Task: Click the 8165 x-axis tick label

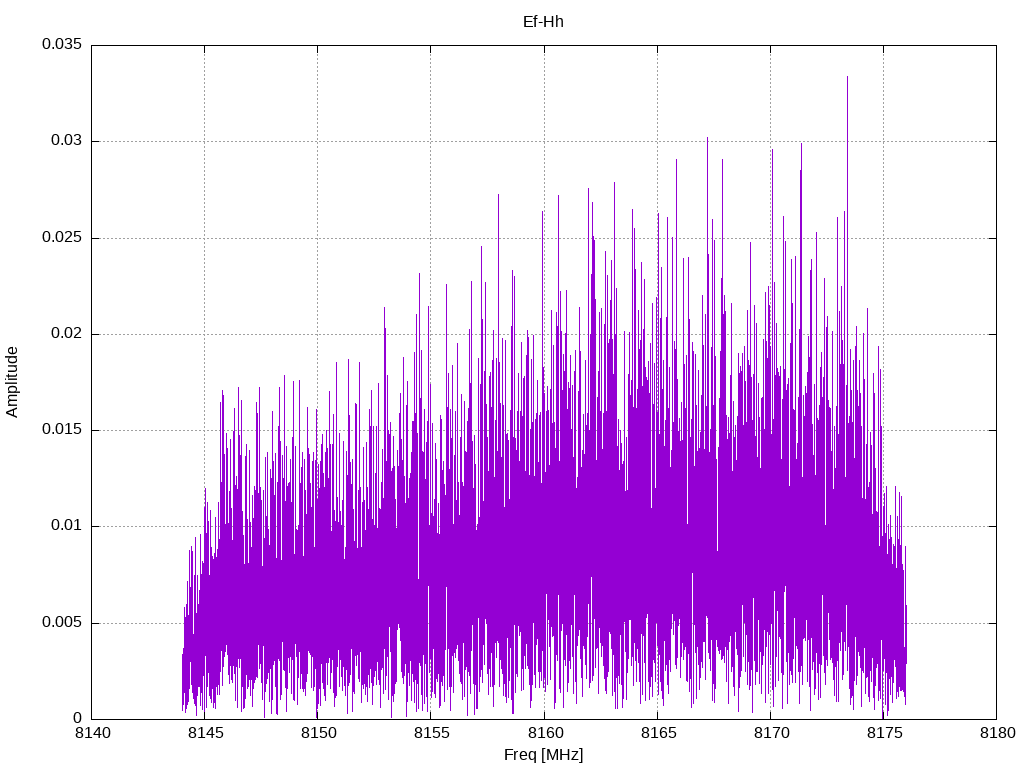Action: tap(658, 733)
